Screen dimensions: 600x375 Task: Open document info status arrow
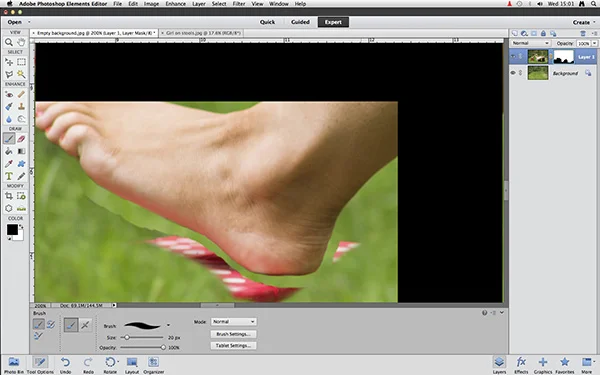[x=114, y=305]
